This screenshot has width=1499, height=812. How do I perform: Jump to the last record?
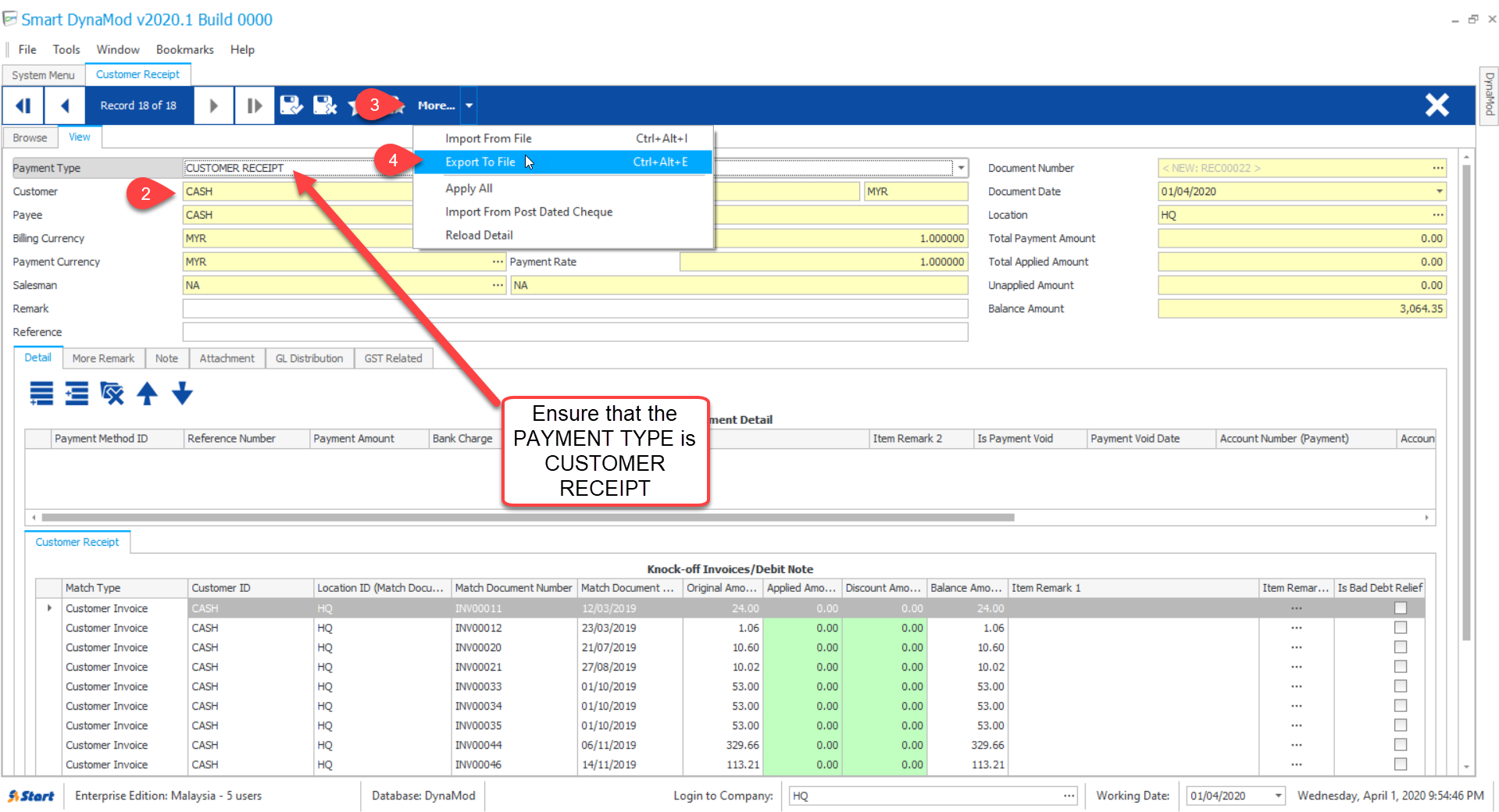254,105
